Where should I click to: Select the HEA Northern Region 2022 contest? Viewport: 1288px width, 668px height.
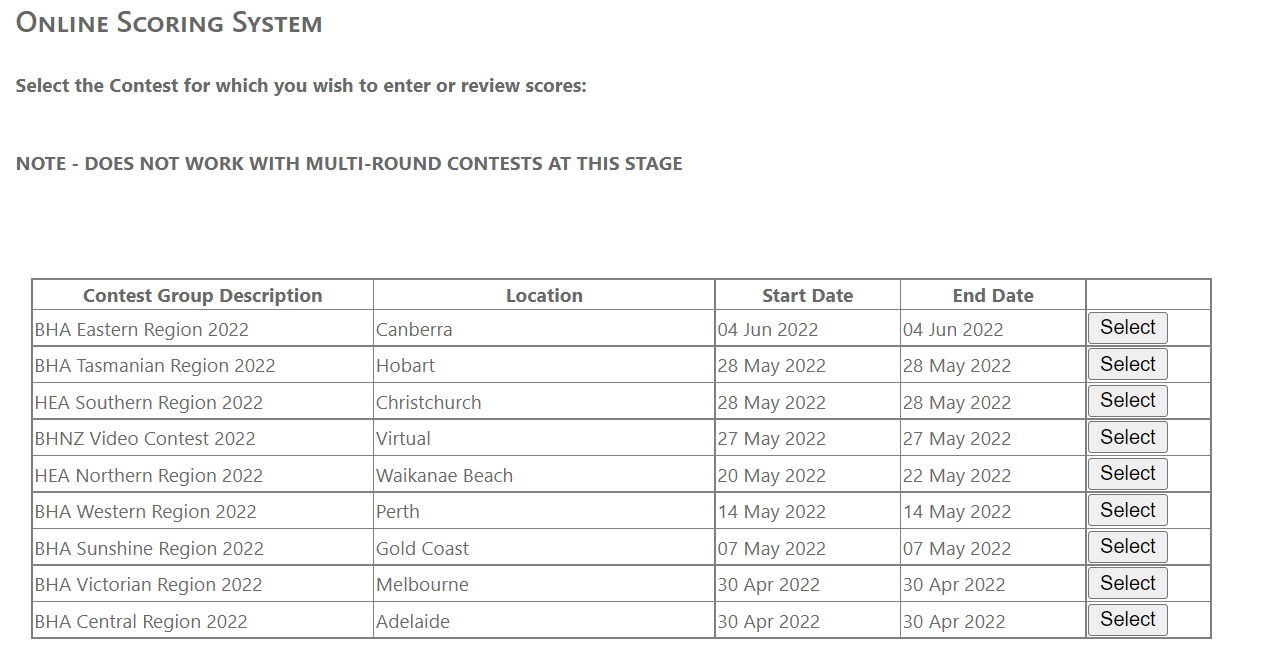pos(1127,474)
